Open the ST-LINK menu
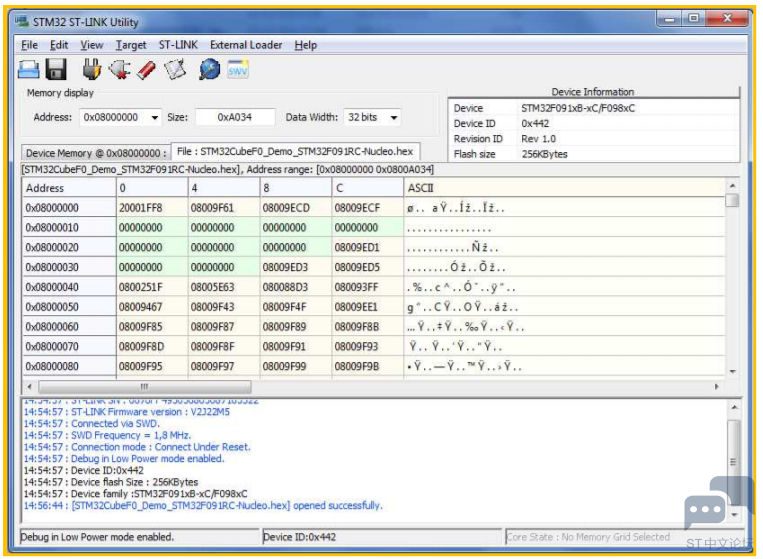The image size is (763, 559). [x=178, y=45]
